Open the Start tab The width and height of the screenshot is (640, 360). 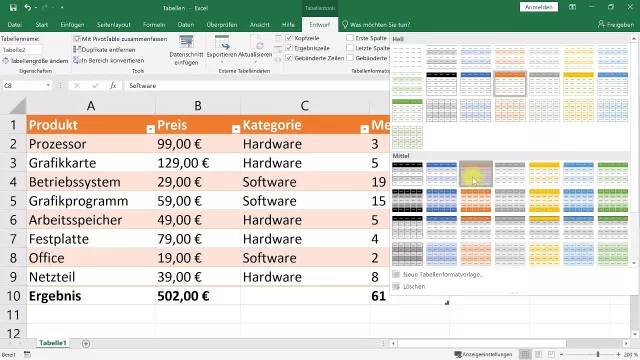[x=42, y=24]
